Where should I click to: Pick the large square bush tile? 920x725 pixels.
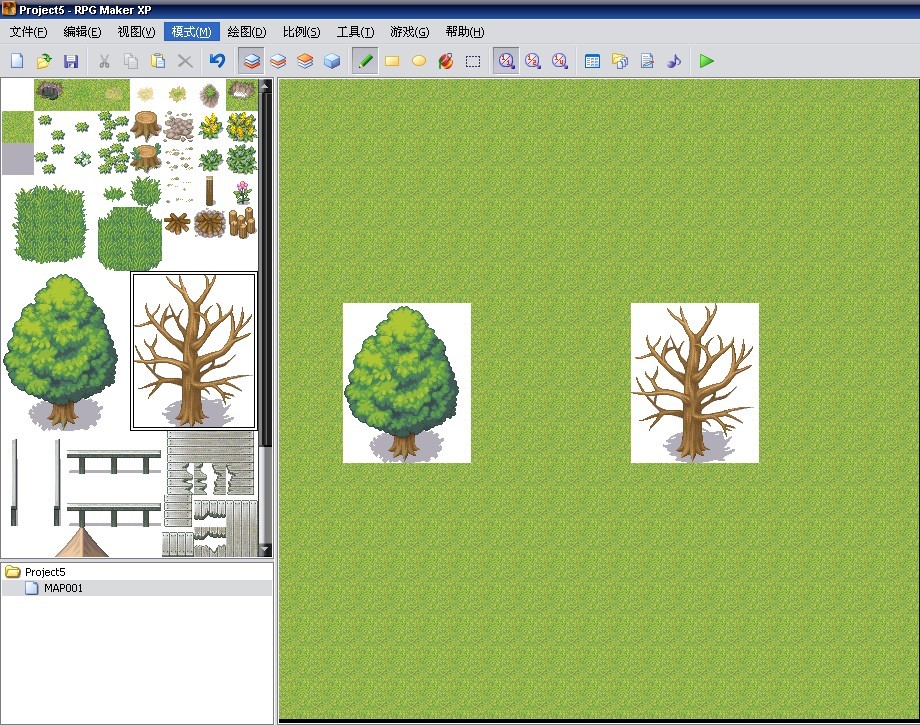click(50, 223)
